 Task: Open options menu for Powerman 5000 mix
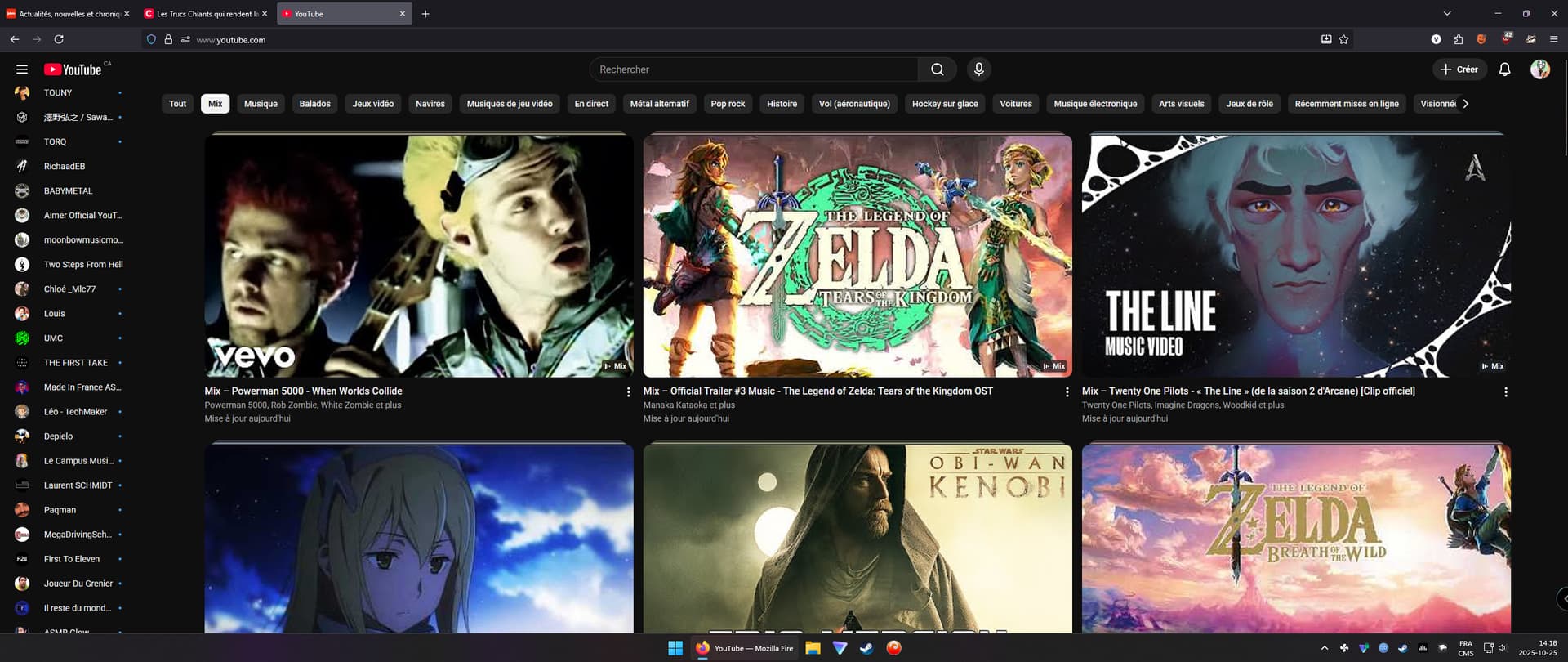tap(628, 392)
